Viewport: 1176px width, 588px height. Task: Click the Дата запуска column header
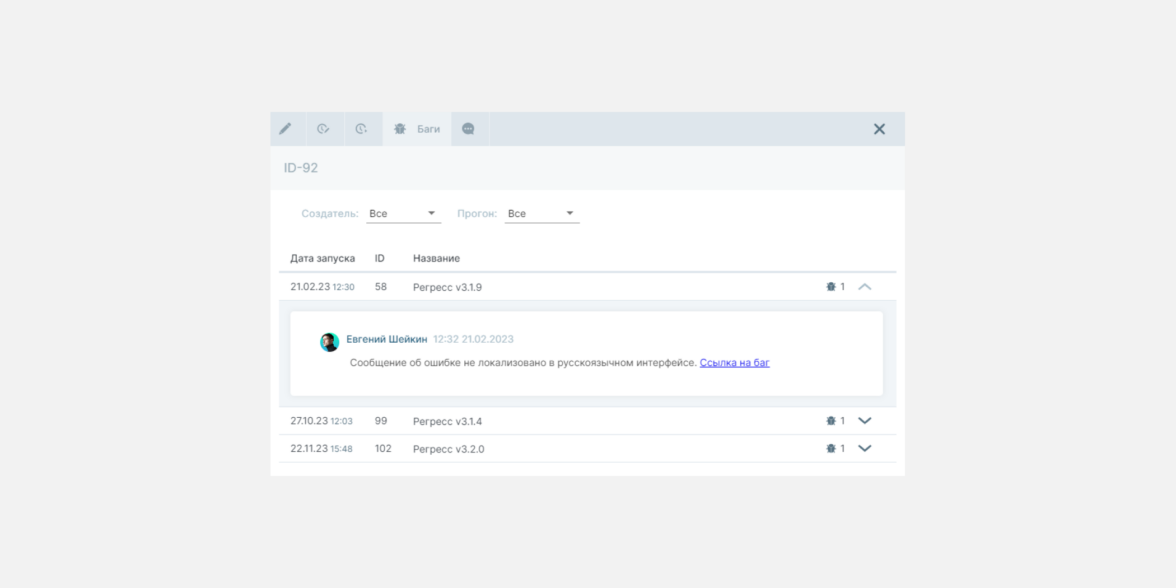tap(322, 259)
